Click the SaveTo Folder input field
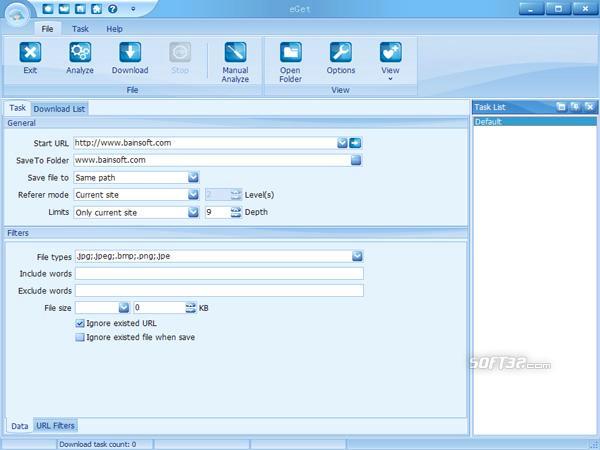This screenshot has width=600, height=450. (x=212, y=160)
